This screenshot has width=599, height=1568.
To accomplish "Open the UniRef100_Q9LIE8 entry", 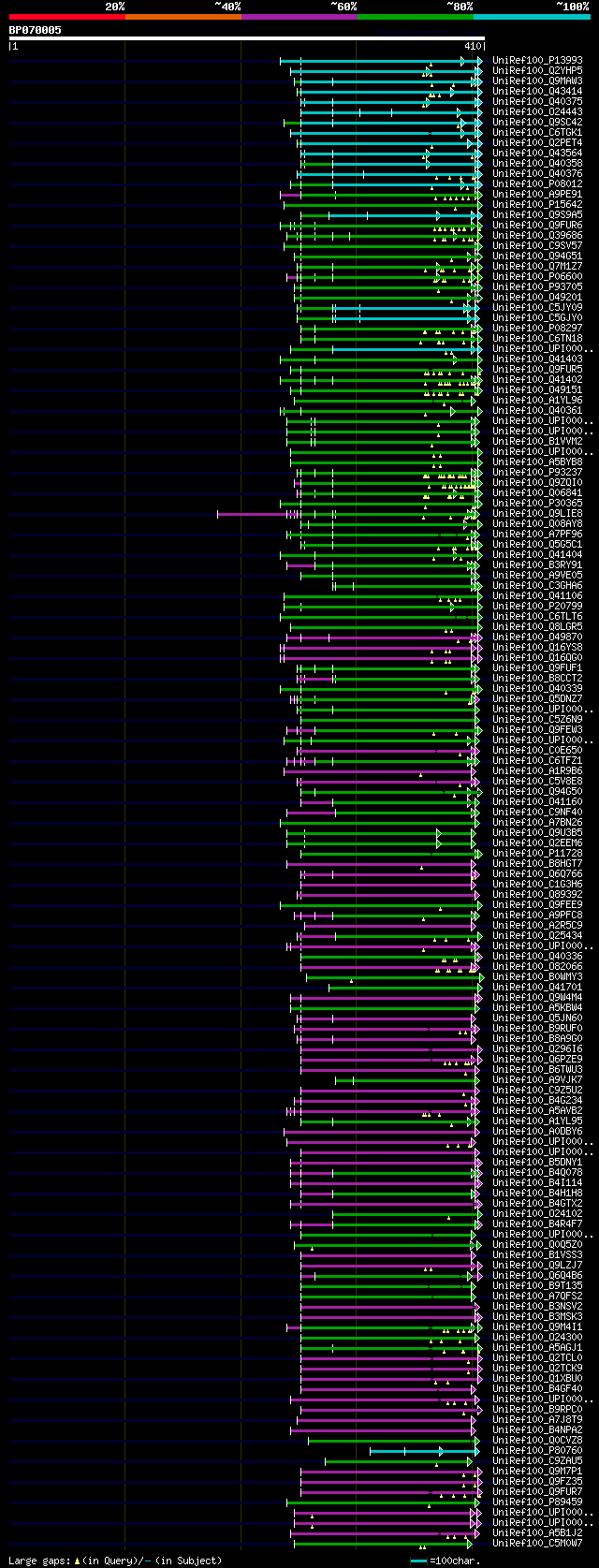I will pyautogui.click(x=537, y=514).
